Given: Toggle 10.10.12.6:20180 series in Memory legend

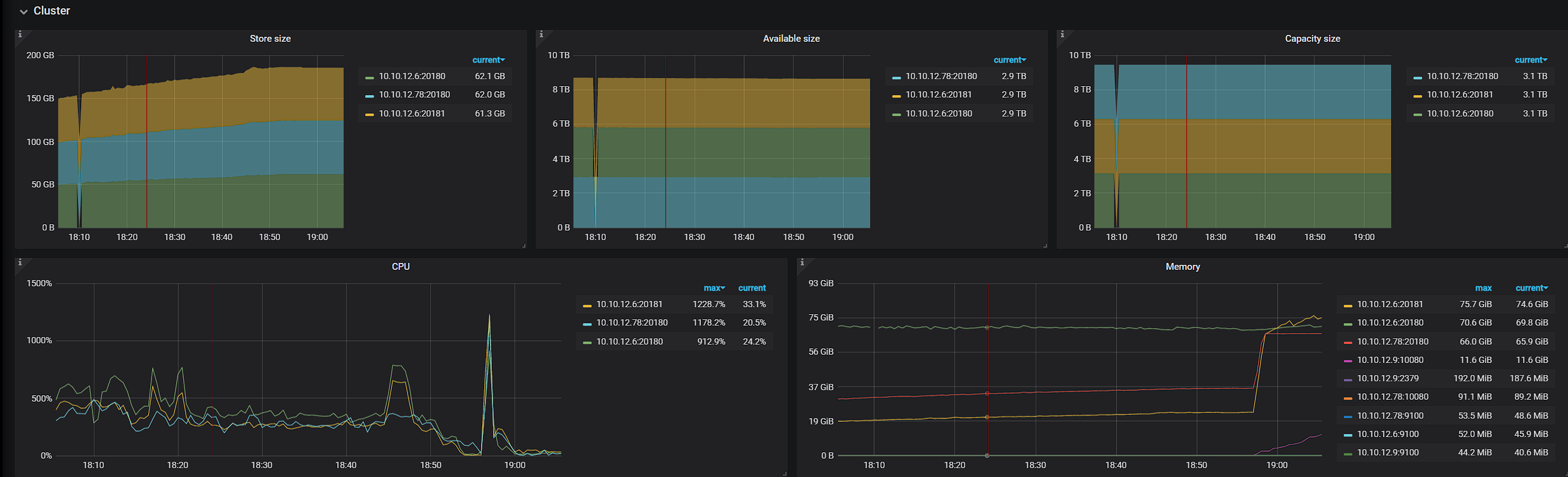Looking at the screenshot, I should 1390,322.
